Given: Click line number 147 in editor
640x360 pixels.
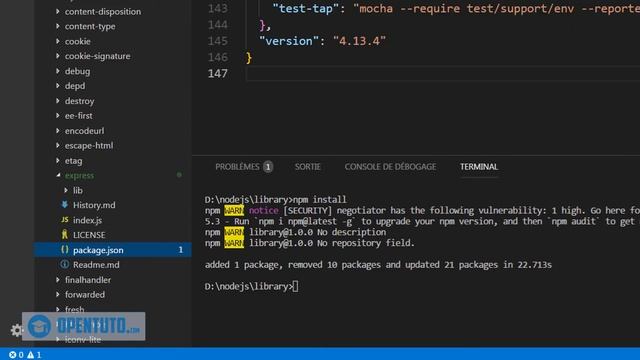Looking at the screenshot, I should tap(218, 73).
